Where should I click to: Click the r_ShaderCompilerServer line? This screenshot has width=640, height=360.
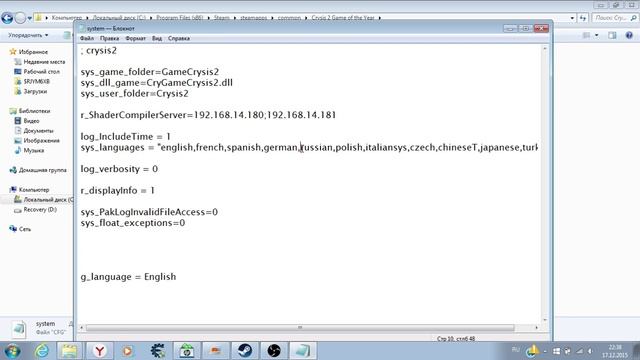(208, 115)
